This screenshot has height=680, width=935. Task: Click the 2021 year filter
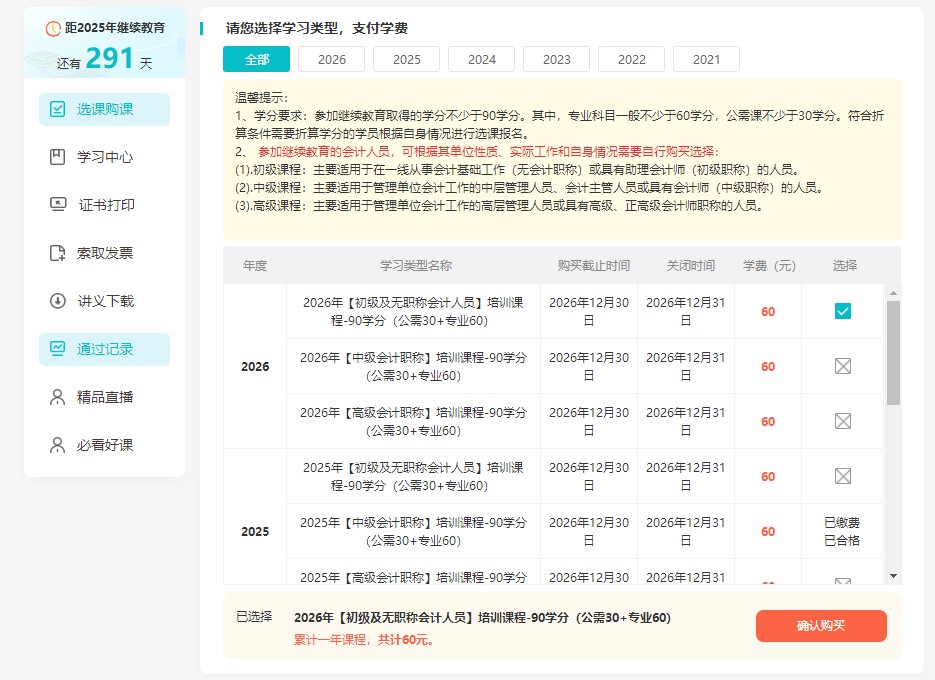point(706,59)
